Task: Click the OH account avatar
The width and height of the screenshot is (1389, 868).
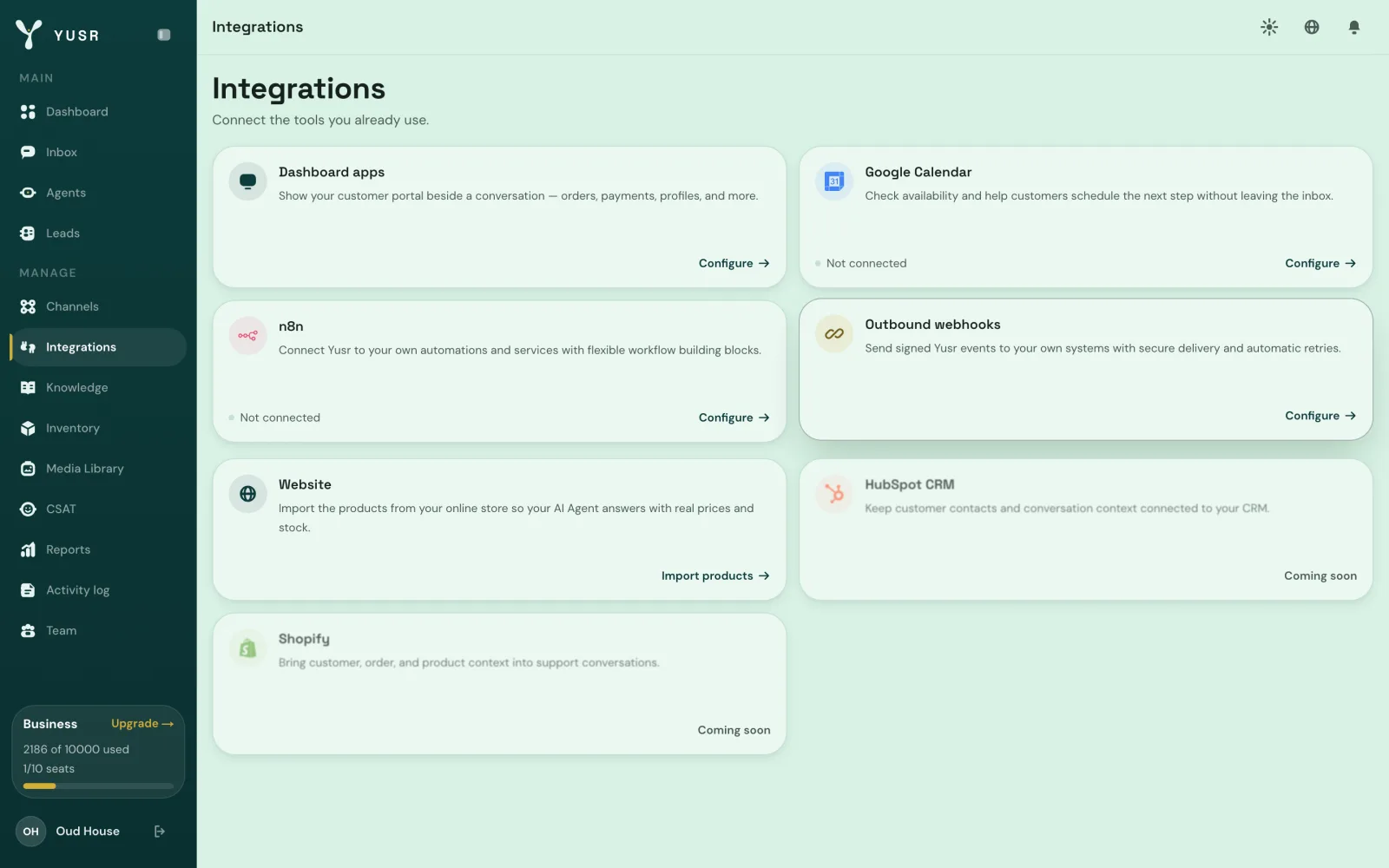Action: coord(30,832)
